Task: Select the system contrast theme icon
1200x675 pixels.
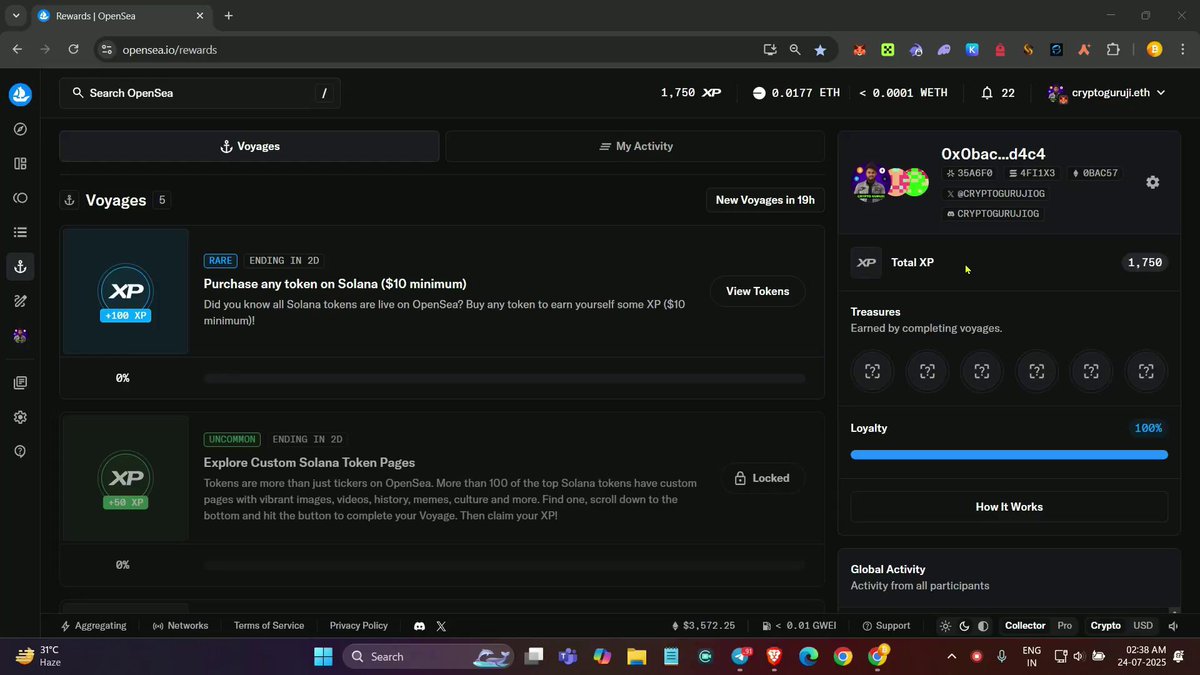Action: [x=983, y=626]
